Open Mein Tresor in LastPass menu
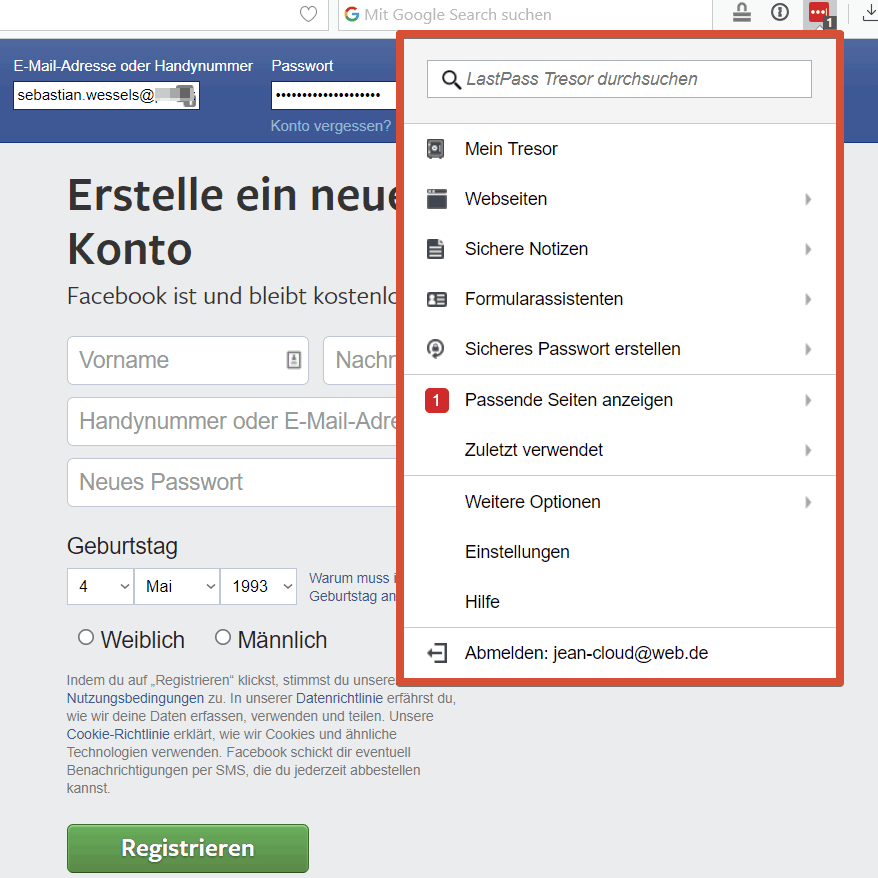 point(620,149)
